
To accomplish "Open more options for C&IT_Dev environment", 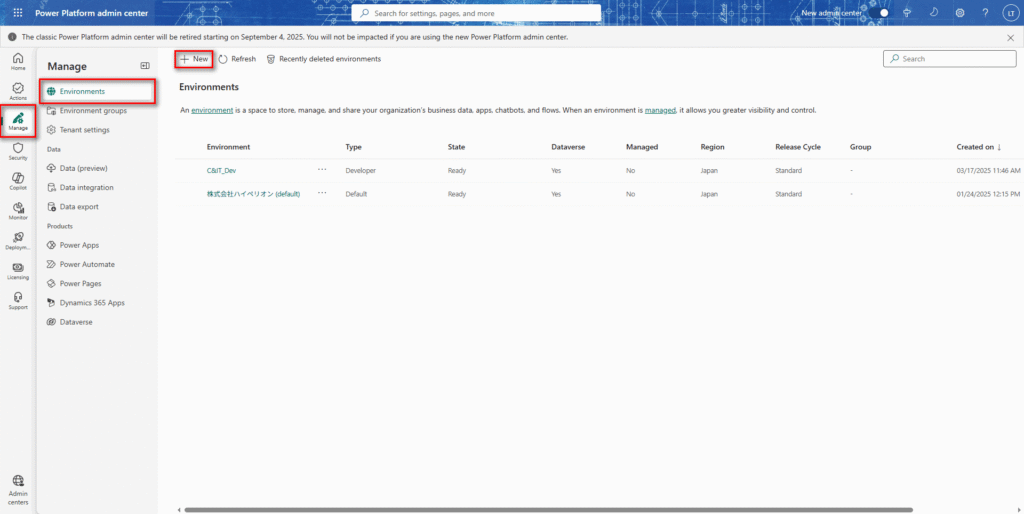I will 322,170.
